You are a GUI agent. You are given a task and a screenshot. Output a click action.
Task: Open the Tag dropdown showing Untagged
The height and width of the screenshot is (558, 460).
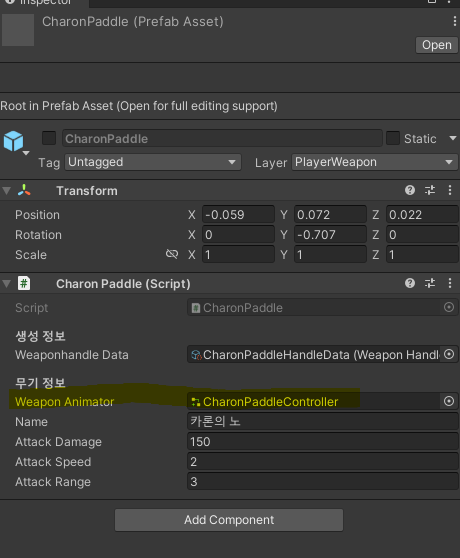[x=153, y=162]
